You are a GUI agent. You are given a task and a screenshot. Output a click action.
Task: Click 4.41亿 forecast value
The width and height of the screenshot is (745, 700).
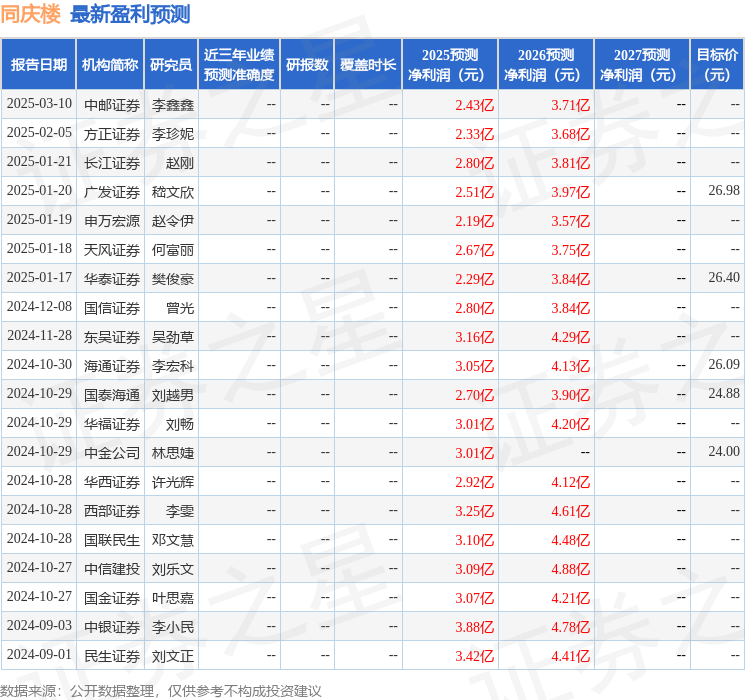pos(571,656)
